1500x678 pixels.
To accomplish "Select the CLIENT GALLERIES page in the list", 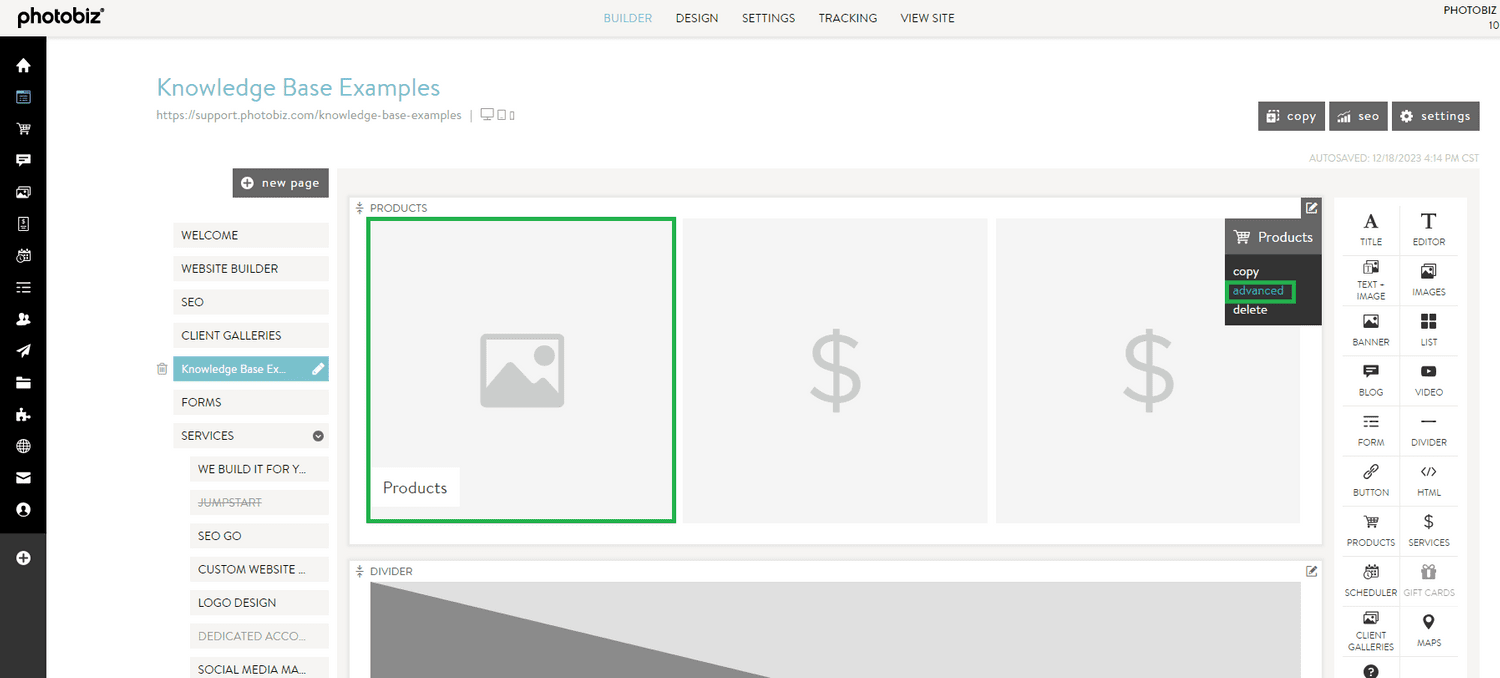I will (250, 335).
